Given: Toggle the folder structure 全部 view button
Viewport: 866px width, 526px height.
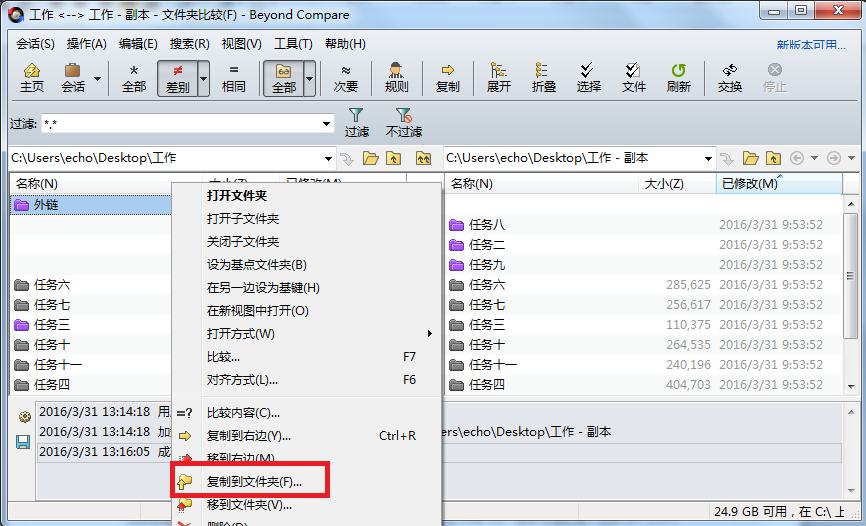Looking at the screenshot, I should 283,78.
